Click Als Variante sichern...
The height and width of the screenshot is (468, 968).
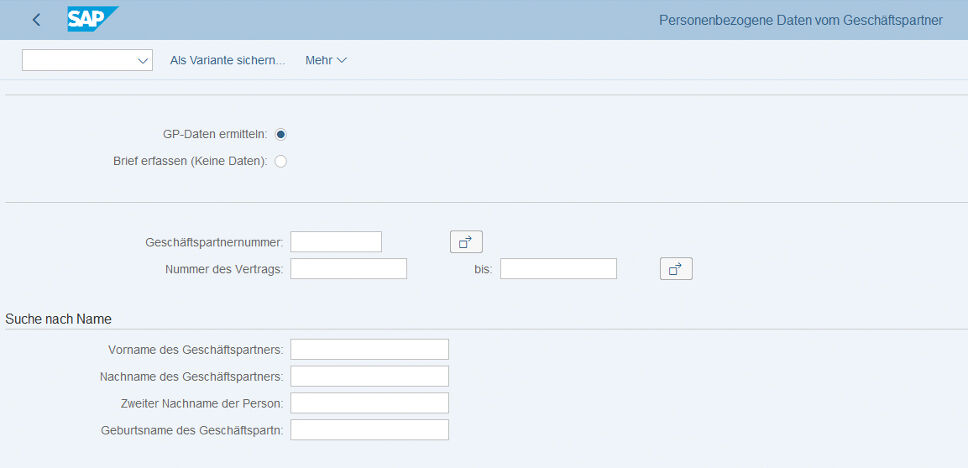coord(228,60)
